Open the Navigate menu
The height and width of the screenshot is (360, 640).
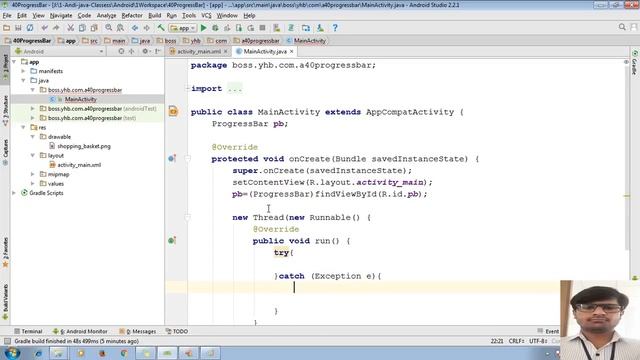(61, 16)
